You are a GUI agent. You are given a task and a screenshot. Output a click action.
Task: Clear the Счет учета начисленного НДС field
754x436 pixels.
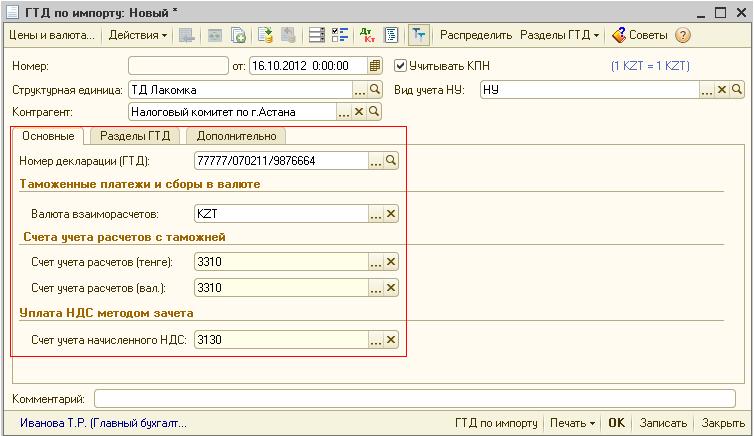point(391,339)
